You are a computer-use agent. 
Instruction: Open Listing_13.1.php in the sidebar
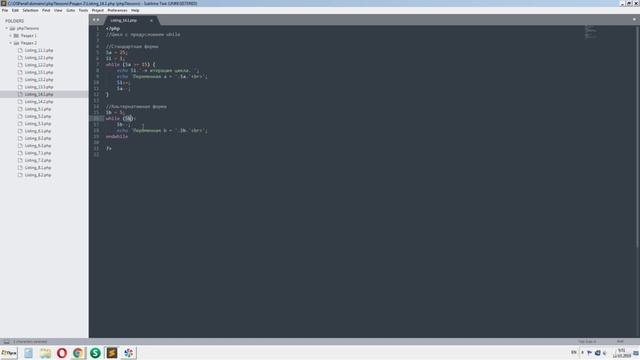pyautogui.click(x=39, y=72)
